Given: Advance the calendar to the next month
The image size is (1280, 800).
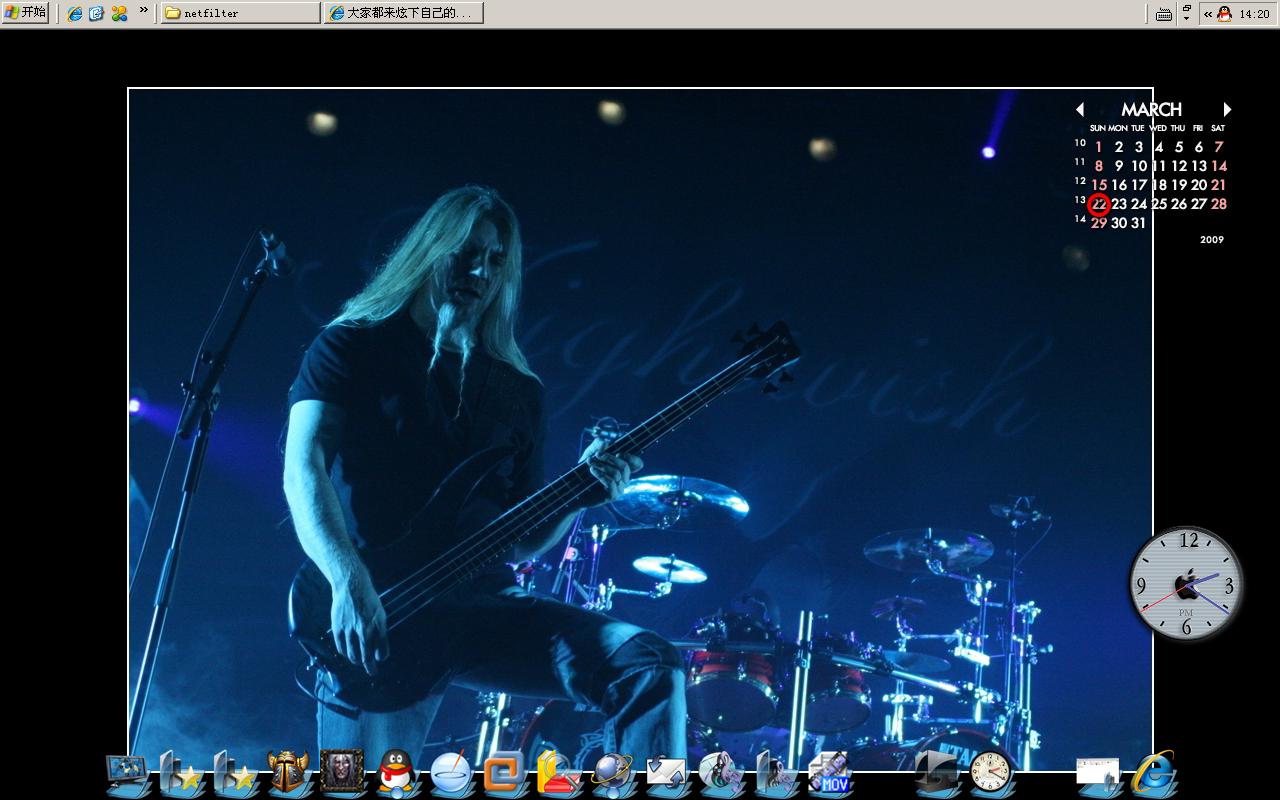Looking at the screenshot, I should [x=1227, y=110].
